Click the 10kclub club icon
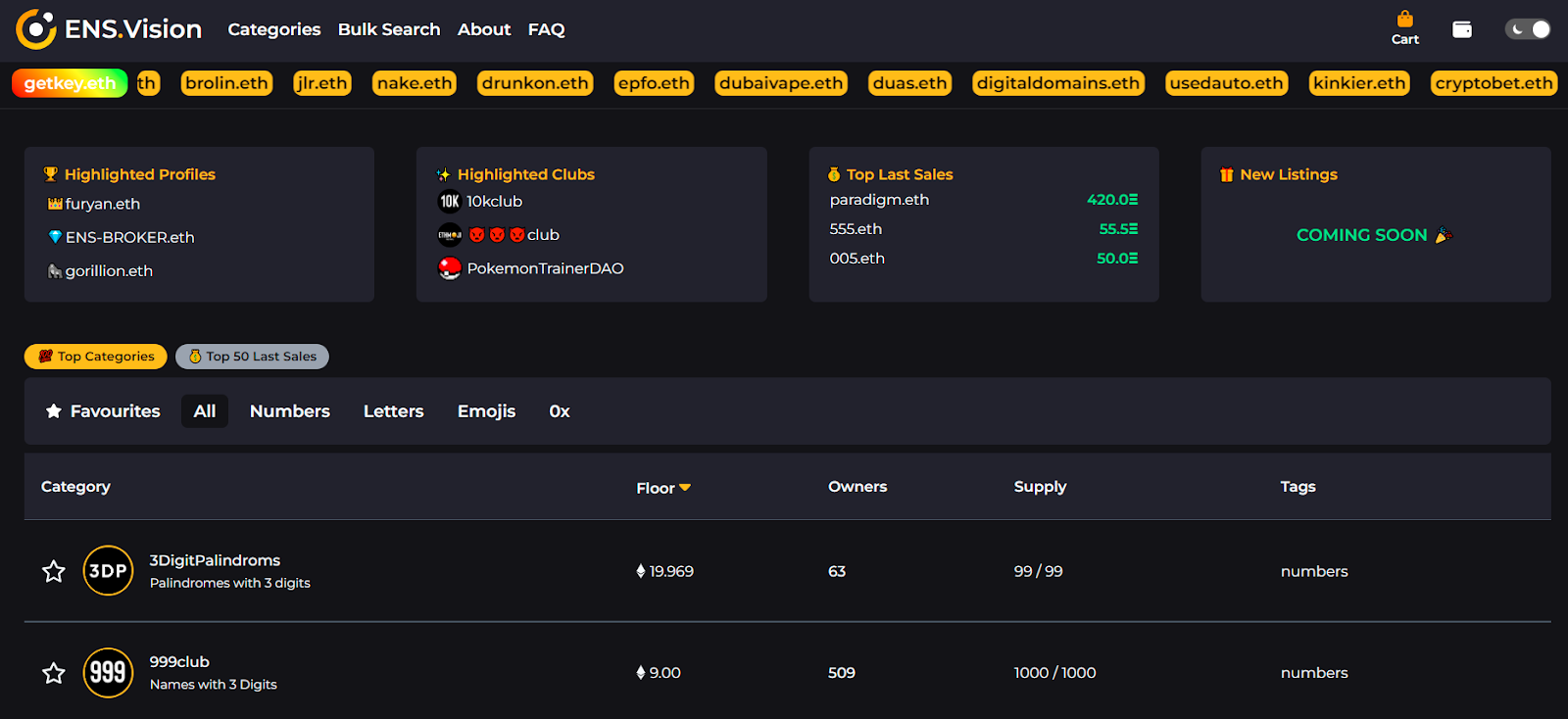The width and height of the screenshot is (1568, 719). tap(450, 202)
